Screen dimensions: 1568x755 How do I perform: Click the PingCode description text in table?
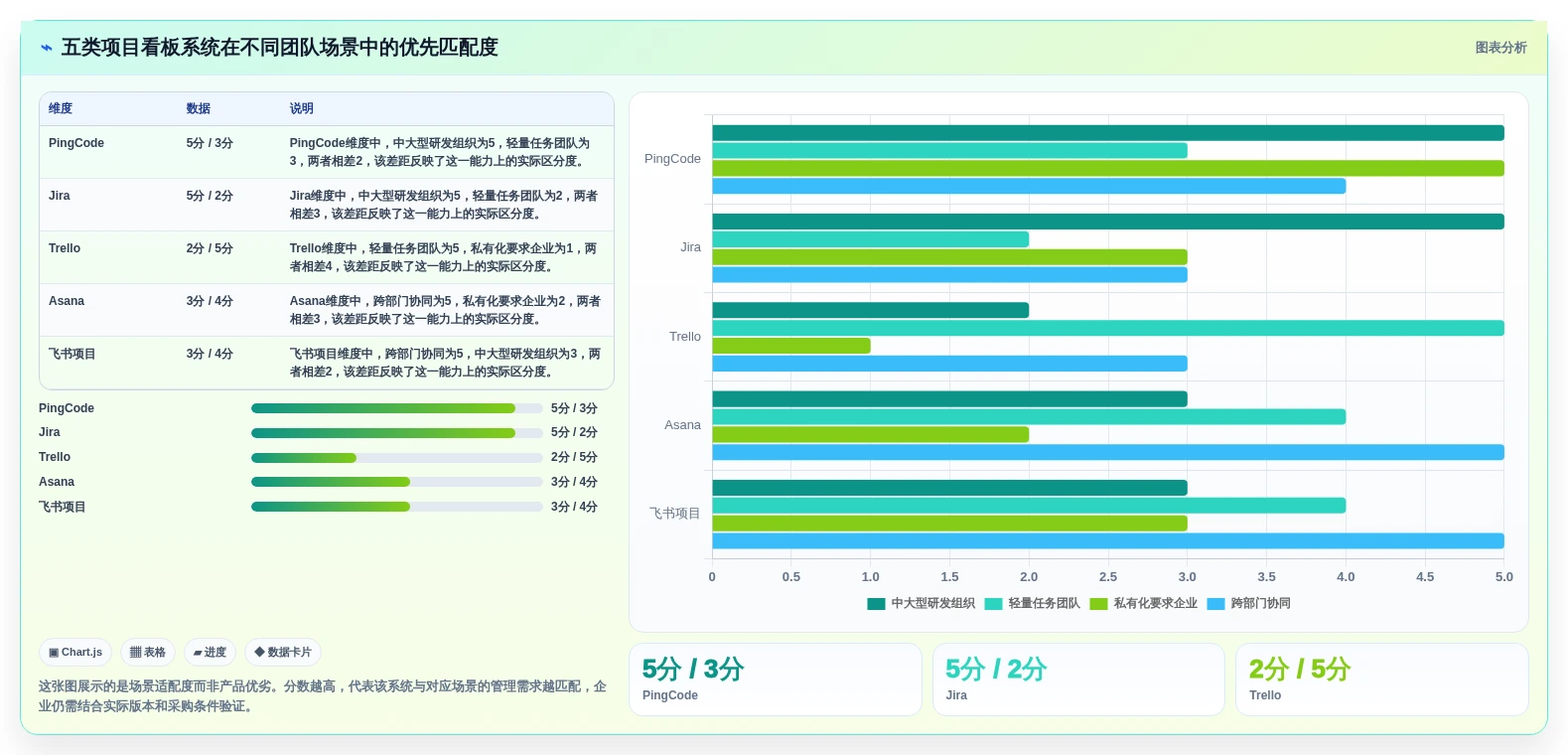click(x=440, y=152)
